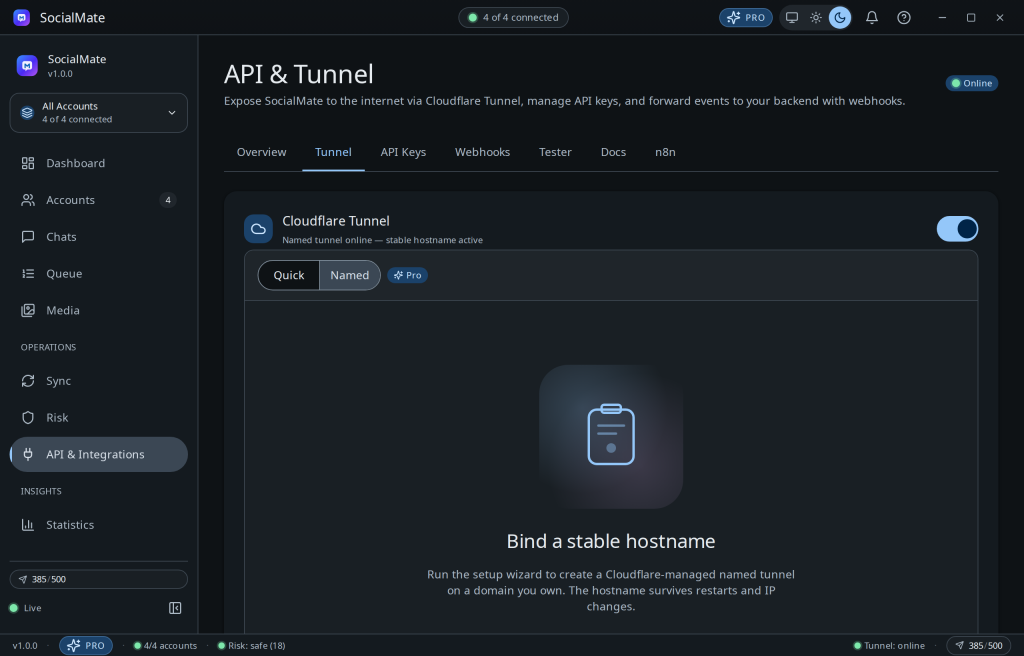Open the help question mark icon

904,18
